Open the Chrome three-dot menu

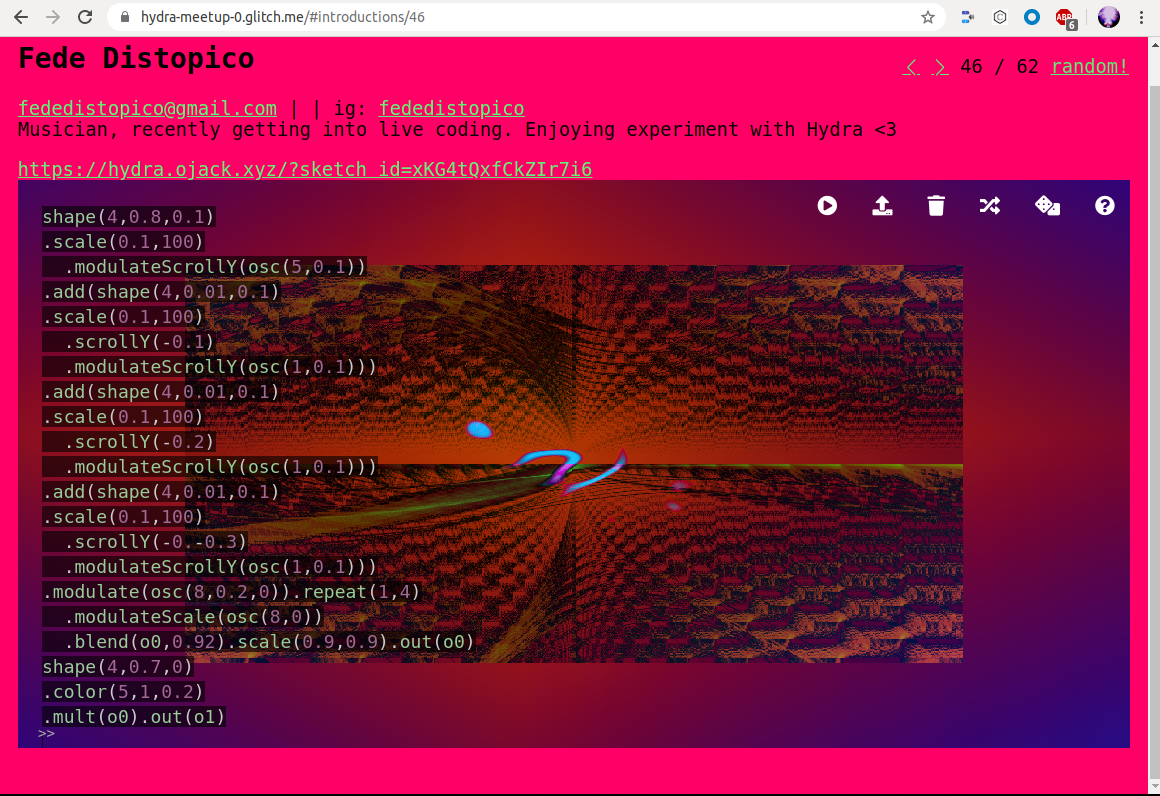[1142, 17]
